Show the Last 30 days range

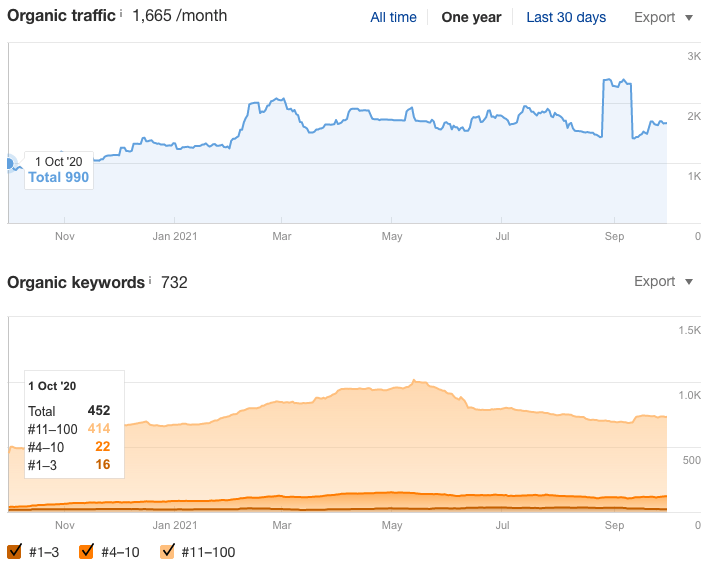pos(566,17)
